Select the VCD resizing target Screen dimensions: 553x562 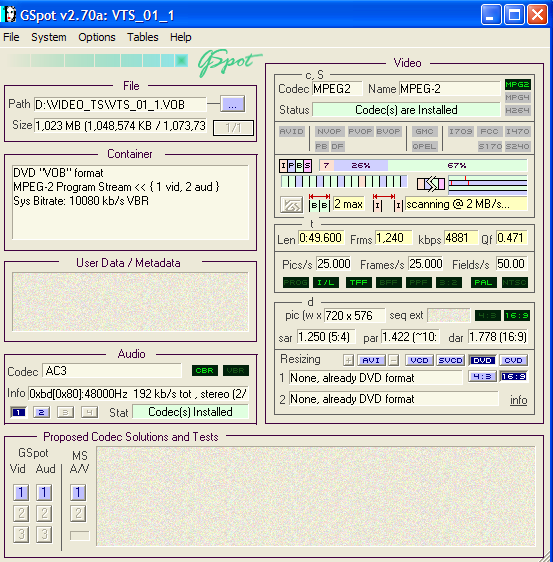[x=419, y=360]
